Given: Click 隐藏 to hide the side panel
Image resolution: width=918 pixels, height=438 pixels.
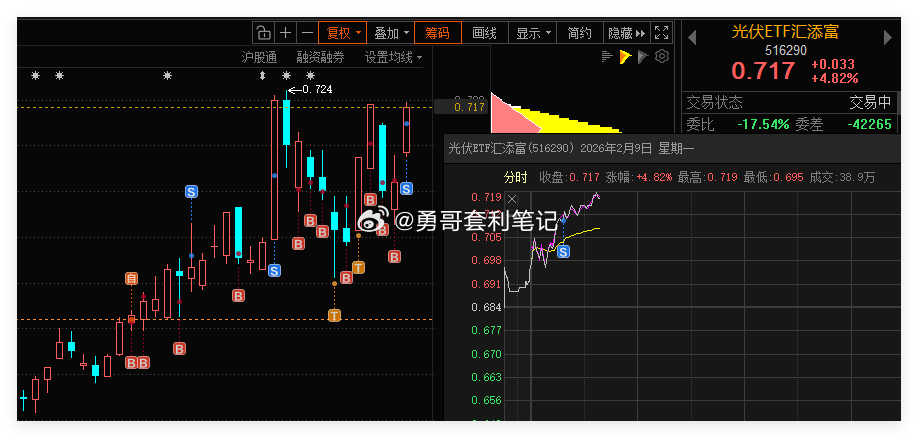Looking at the screenshot, I should tap(626, 33).
